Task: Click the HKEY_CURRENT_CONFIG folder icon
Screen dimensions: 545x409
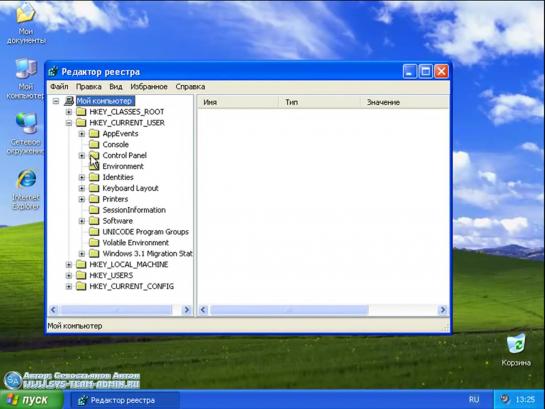Action: click(x=81, y=286)
